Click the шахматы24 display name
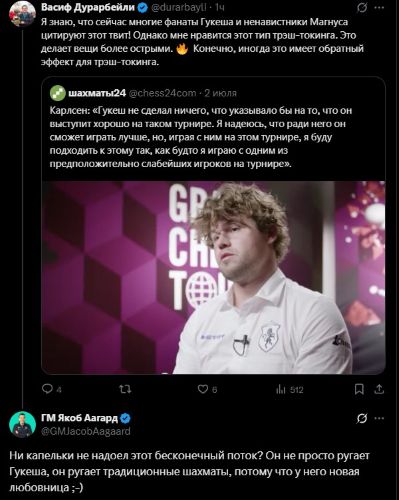 point(97,93)
